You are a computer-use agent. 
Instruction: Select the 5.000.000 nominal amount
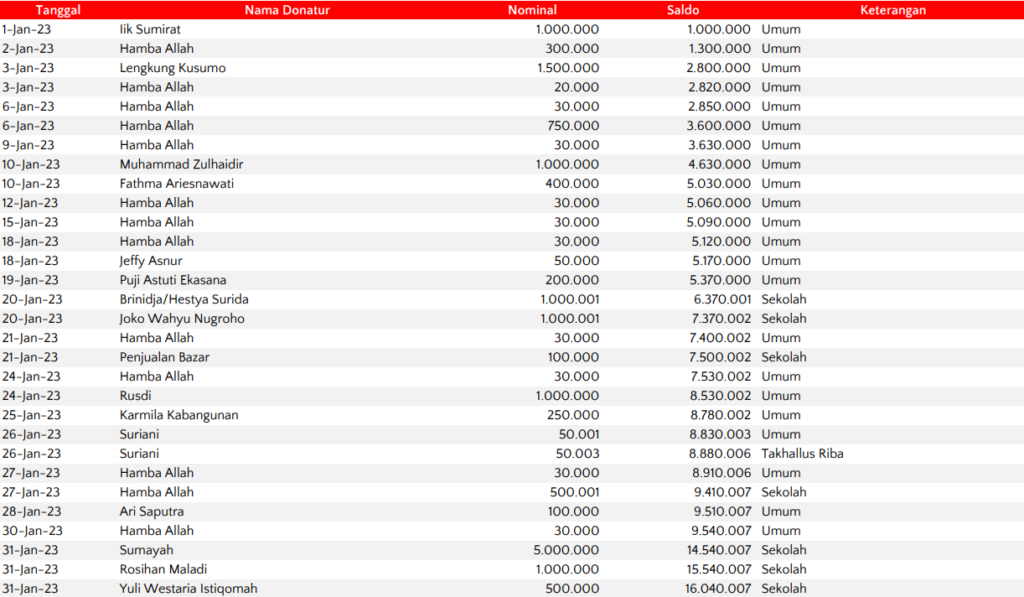567,550
